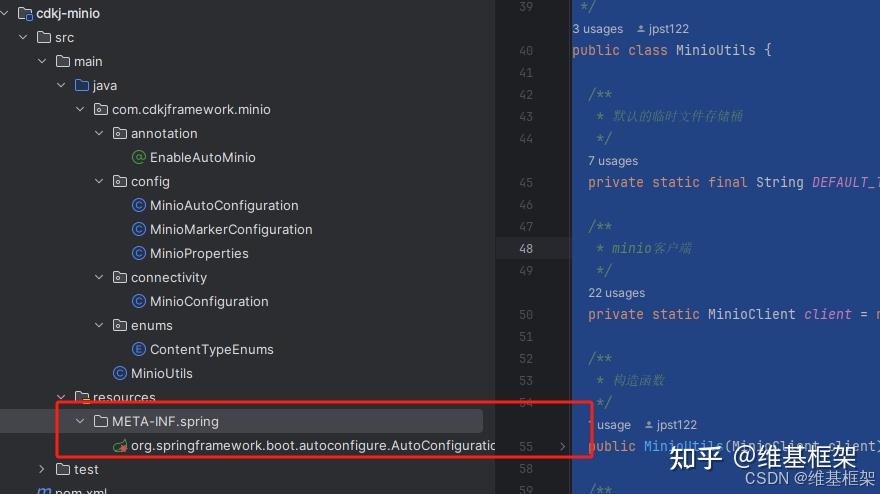Click the com.cdkjframework.minio package icon

tap(100, 109)
